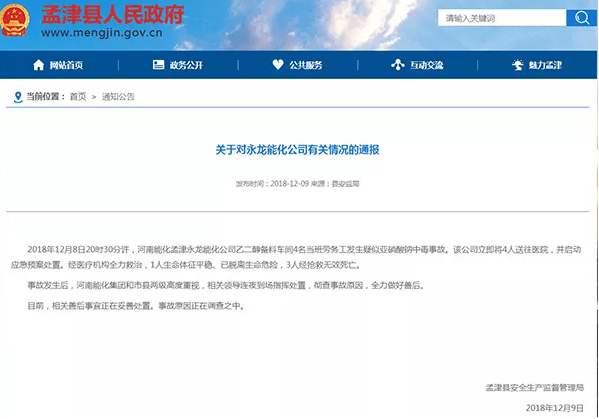Click the heart icon beside 公共服务
The height and width of the screenshot is (419, 599).
tap(278, 65)
